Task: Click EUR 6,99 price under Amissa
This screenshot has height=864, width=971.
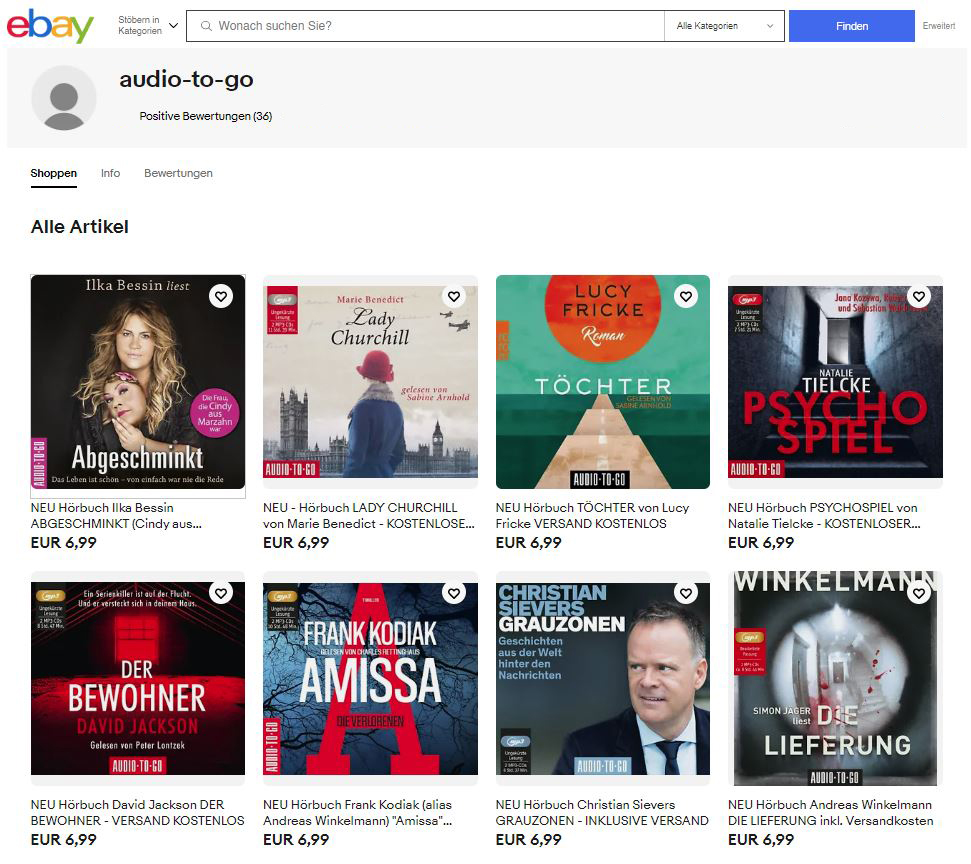Action: click(x=296, y=840)
